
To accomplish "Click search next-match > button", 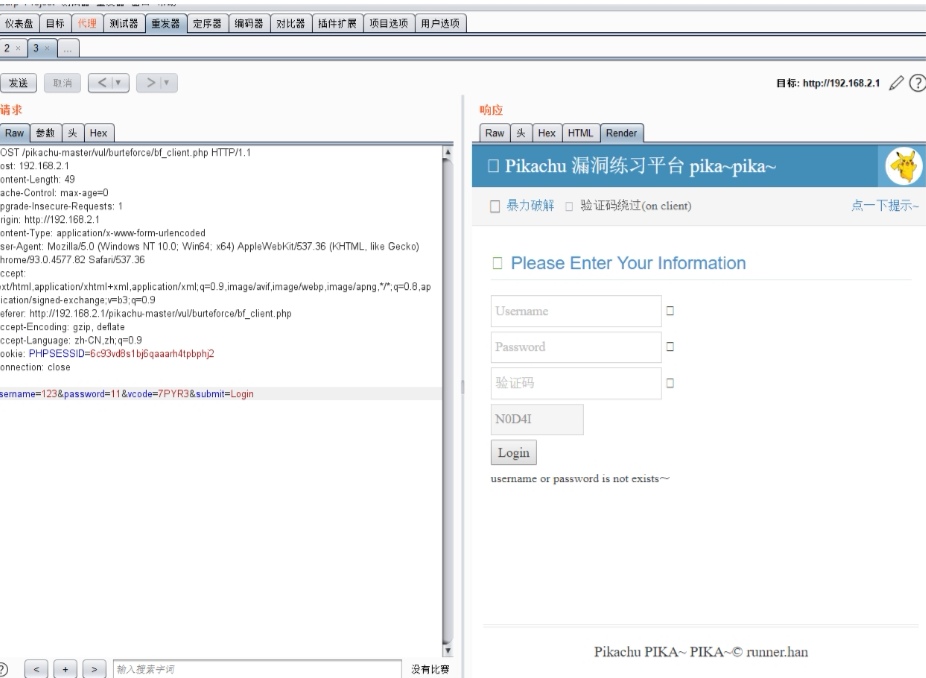I will click(94, 669).
